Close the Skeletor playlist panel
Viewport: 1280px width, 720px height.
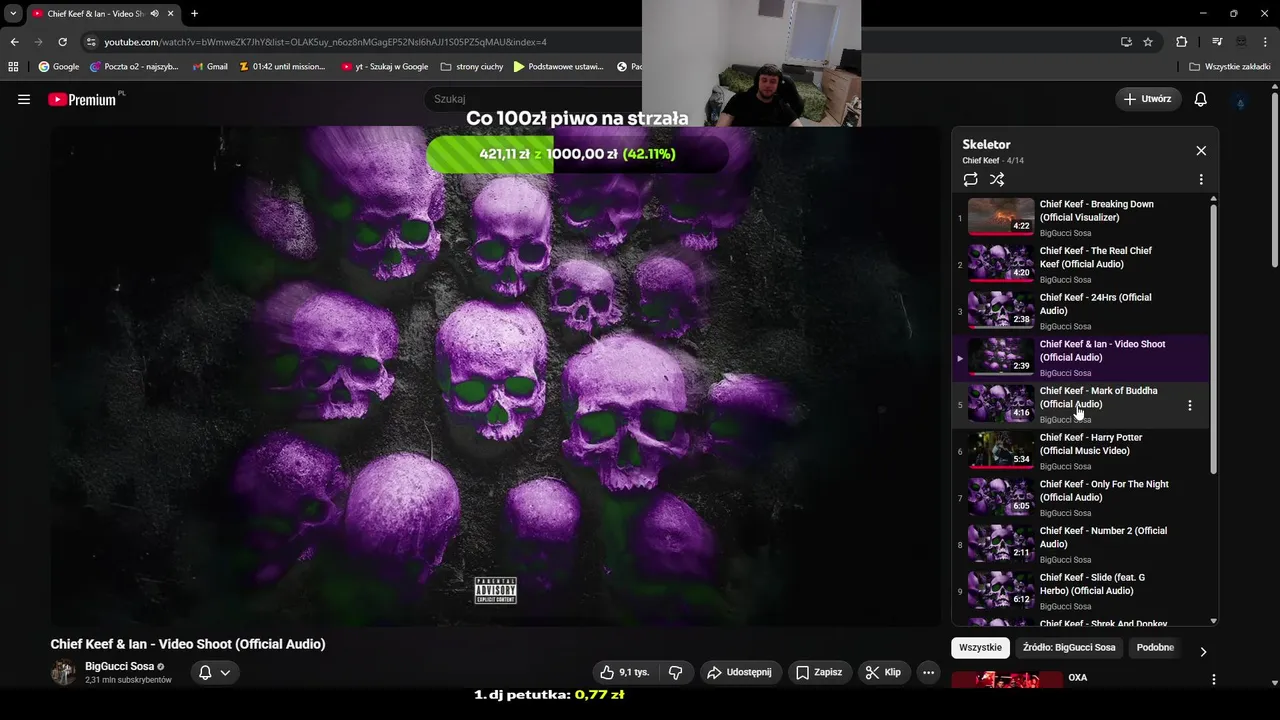click(1201, 151)
